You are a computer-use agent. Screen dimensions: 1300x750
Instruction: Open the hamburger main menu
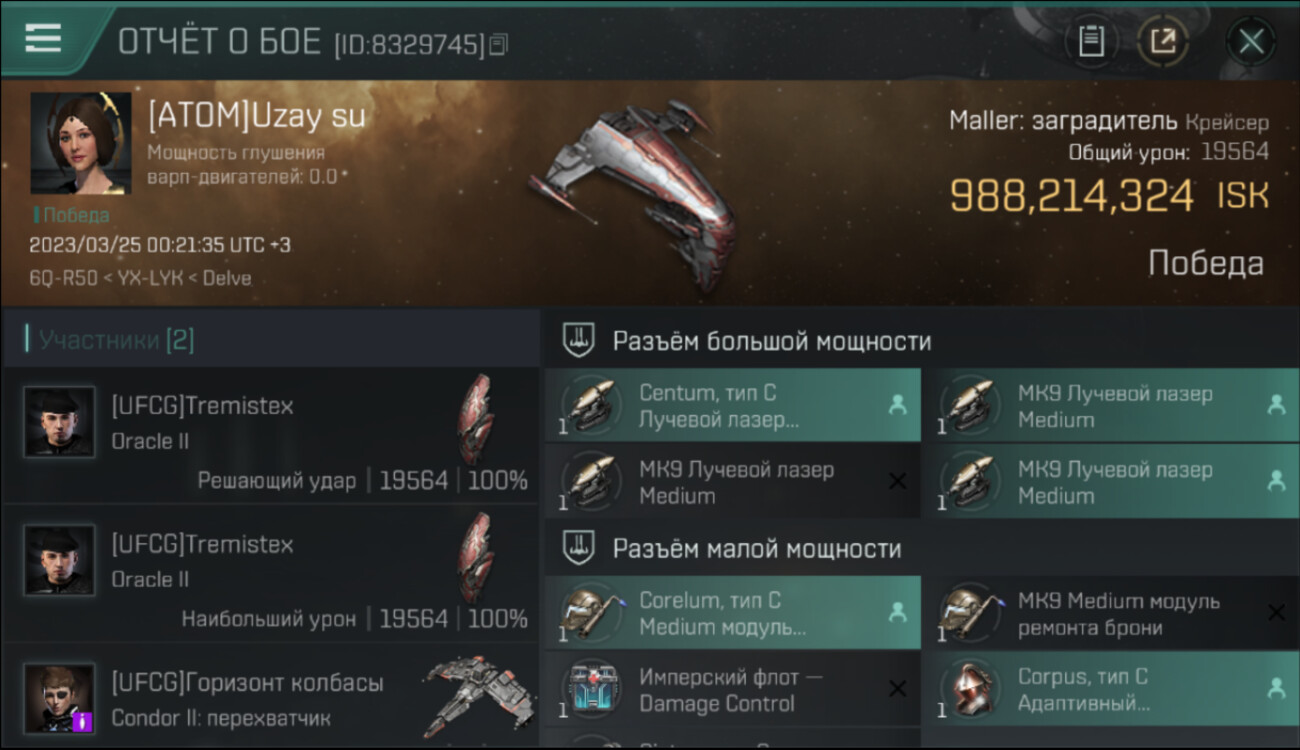pos(42,39)
